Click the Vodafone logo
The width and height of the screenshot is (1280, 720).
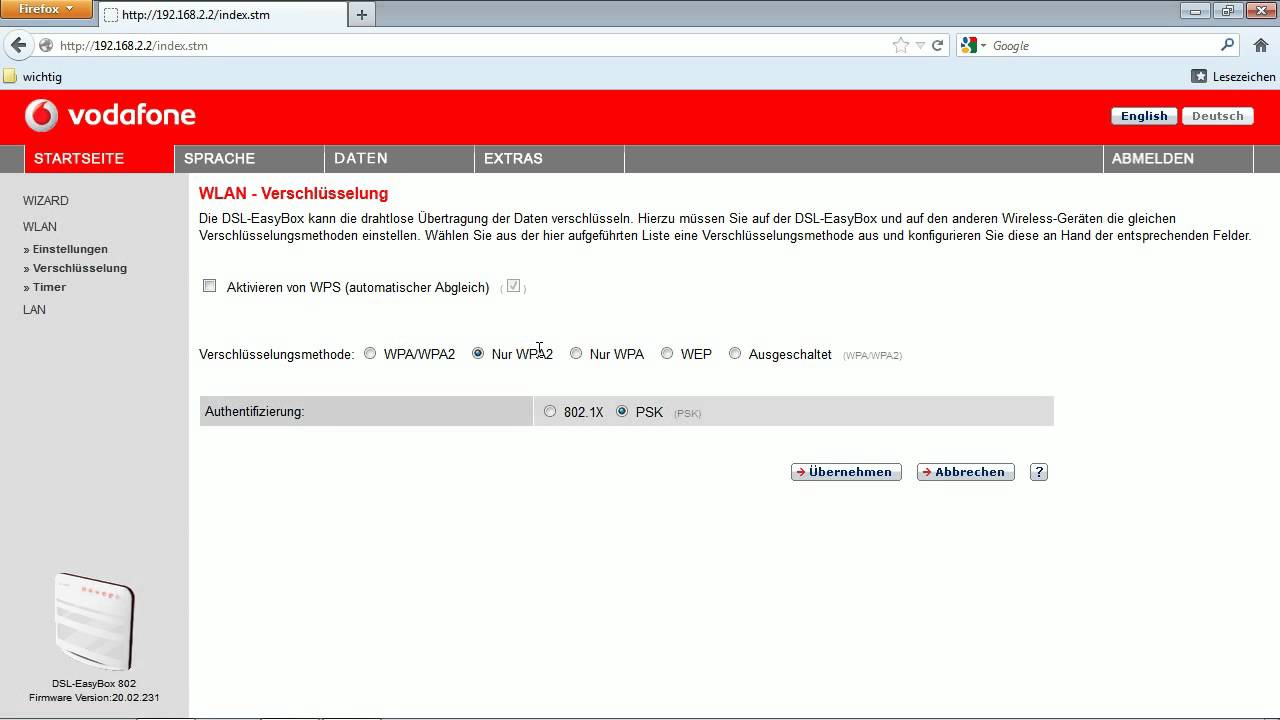pos(110,116)
